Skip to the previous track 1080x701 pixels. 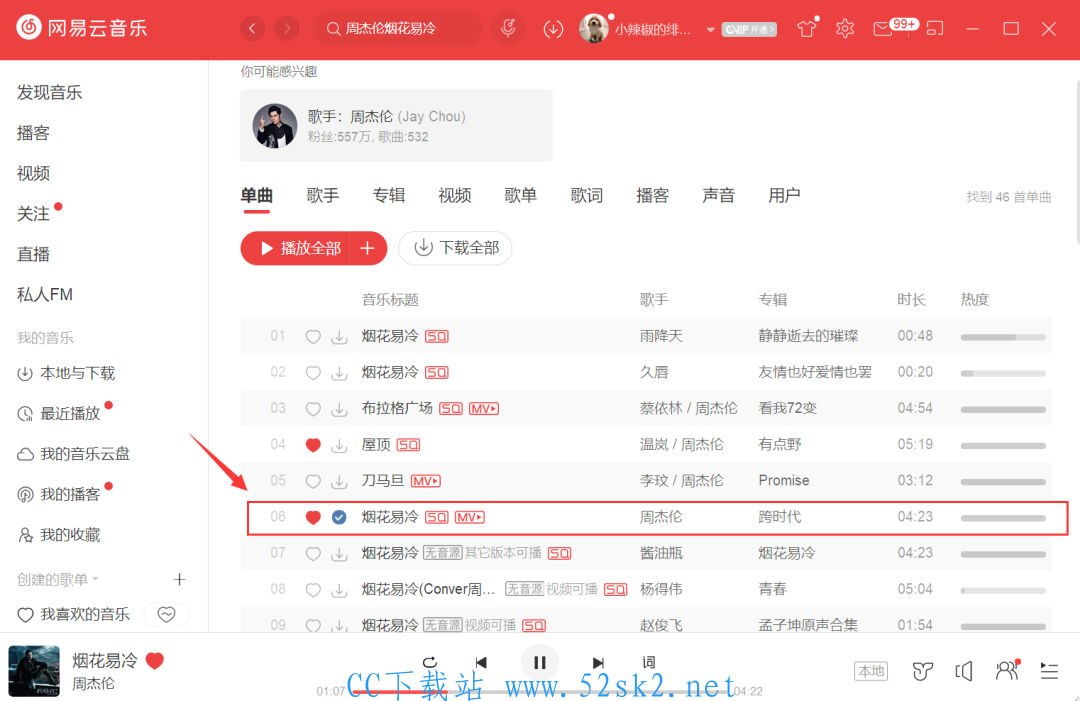pos(481,662)
